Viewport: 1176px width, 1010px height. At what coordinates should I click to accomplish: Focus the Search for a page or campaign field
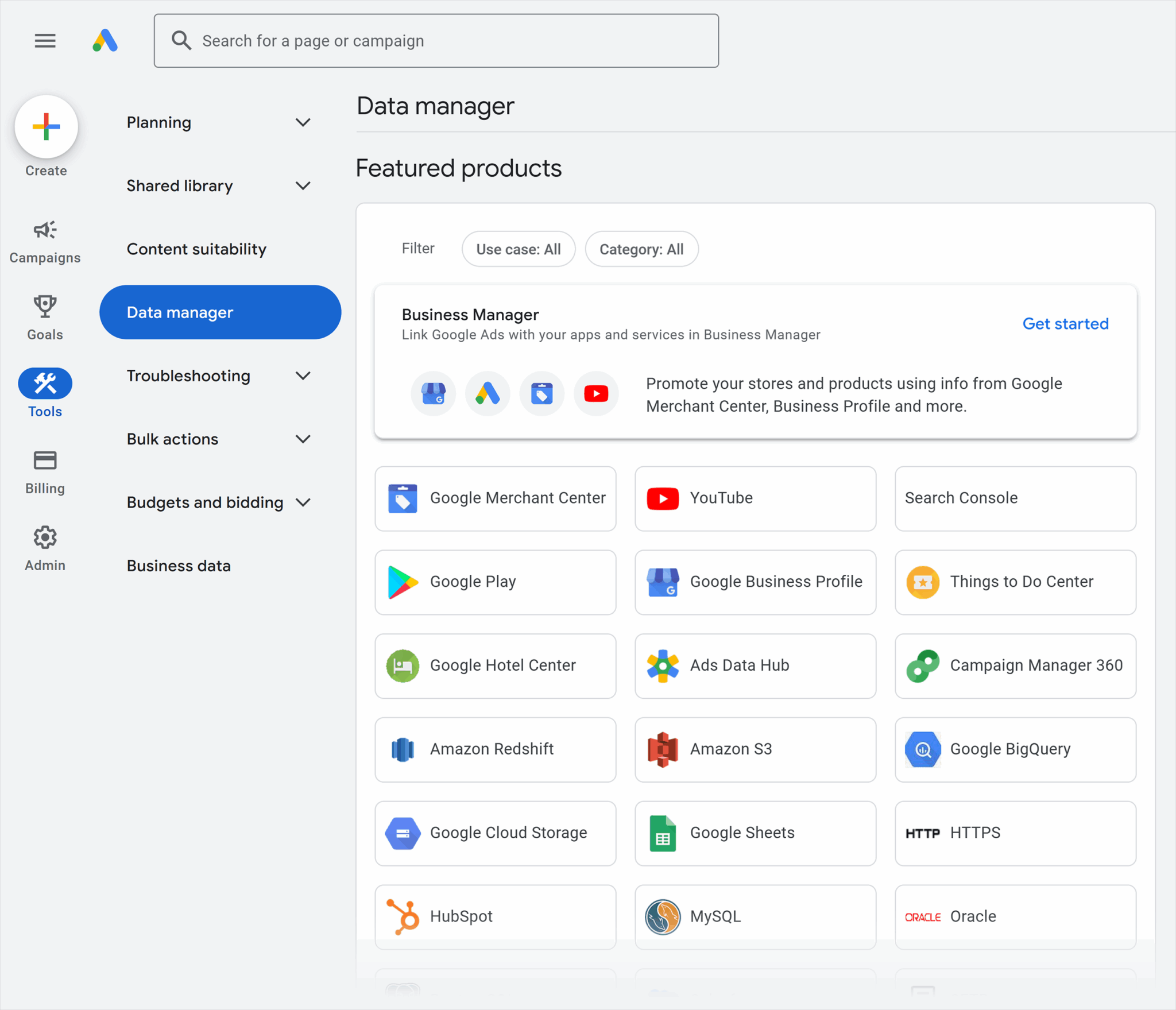pos(436,41)
